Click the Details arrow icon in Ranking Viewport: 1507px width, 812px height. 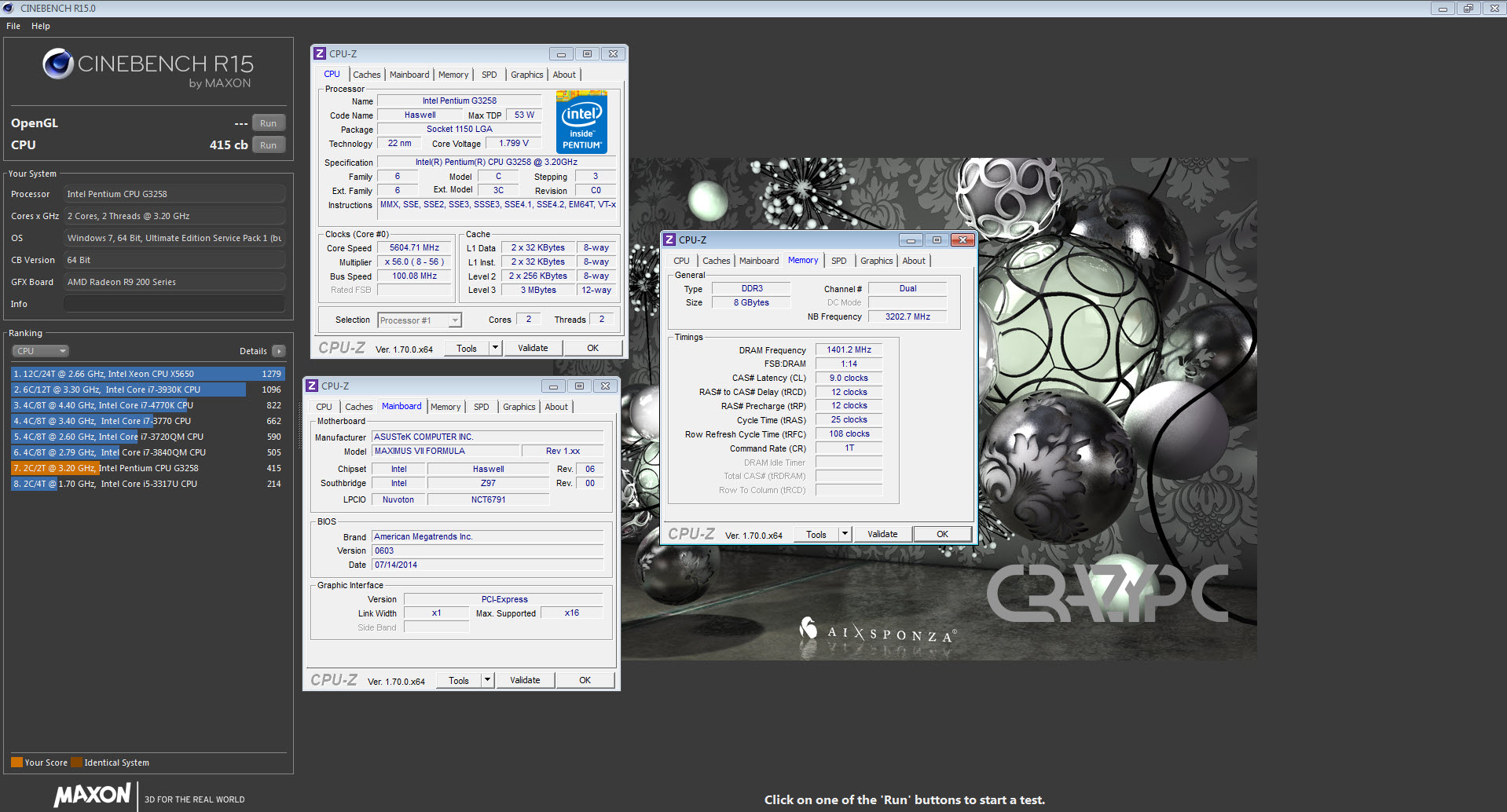coord(279,351)
